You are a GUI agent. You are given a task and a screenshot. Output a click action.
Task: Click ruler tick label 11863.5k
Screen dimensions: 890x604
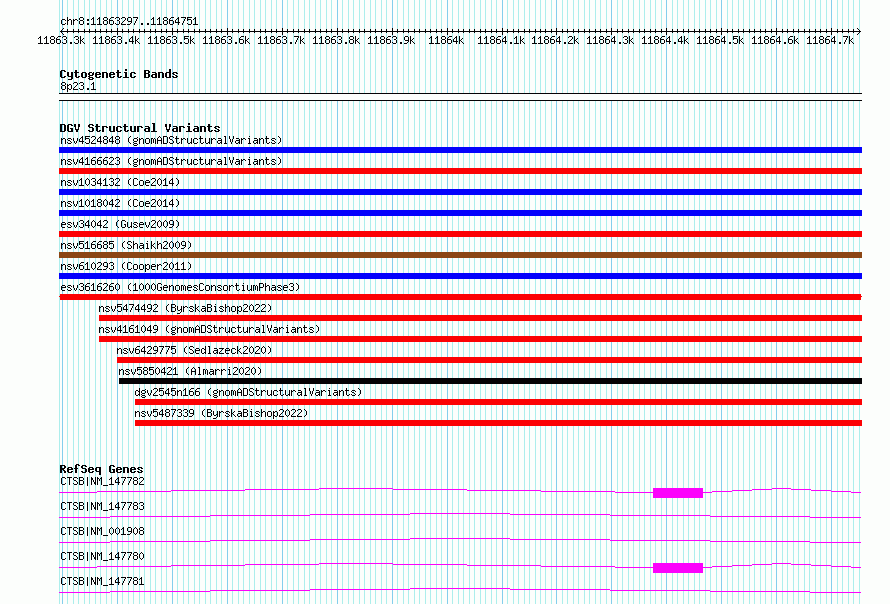[171, 40]
